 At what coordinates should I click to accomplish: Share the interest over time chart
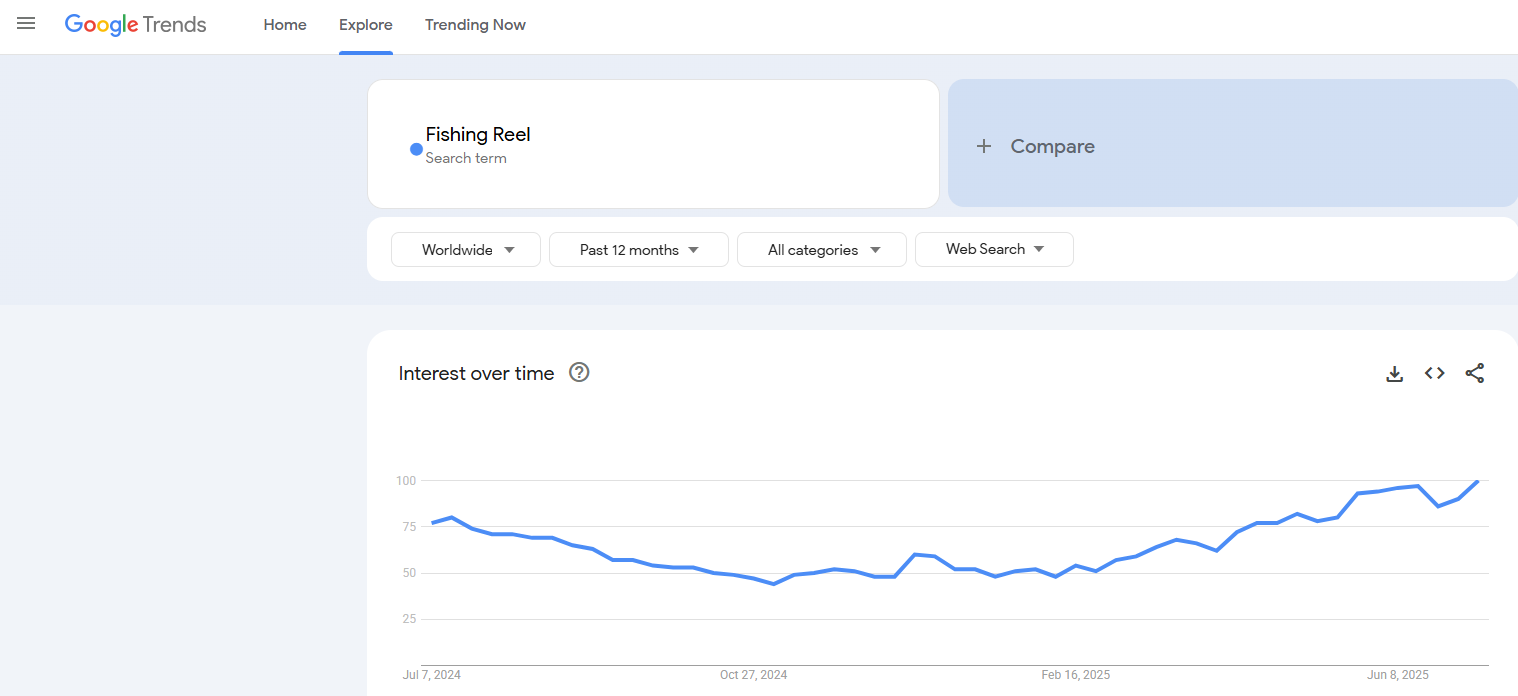point(1474,373)
